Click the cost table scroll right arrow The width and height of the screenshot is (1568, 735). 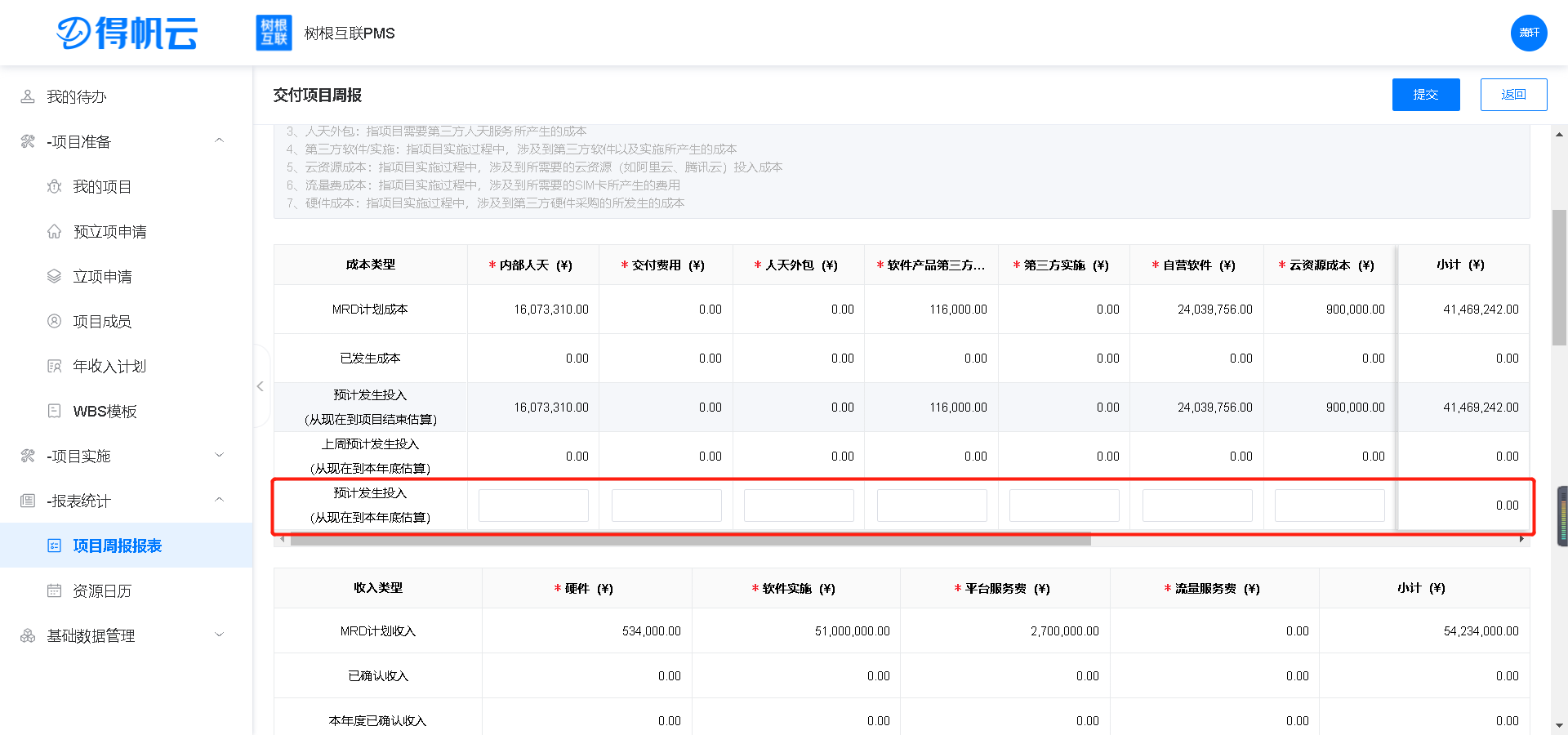tap(1521, 539)
